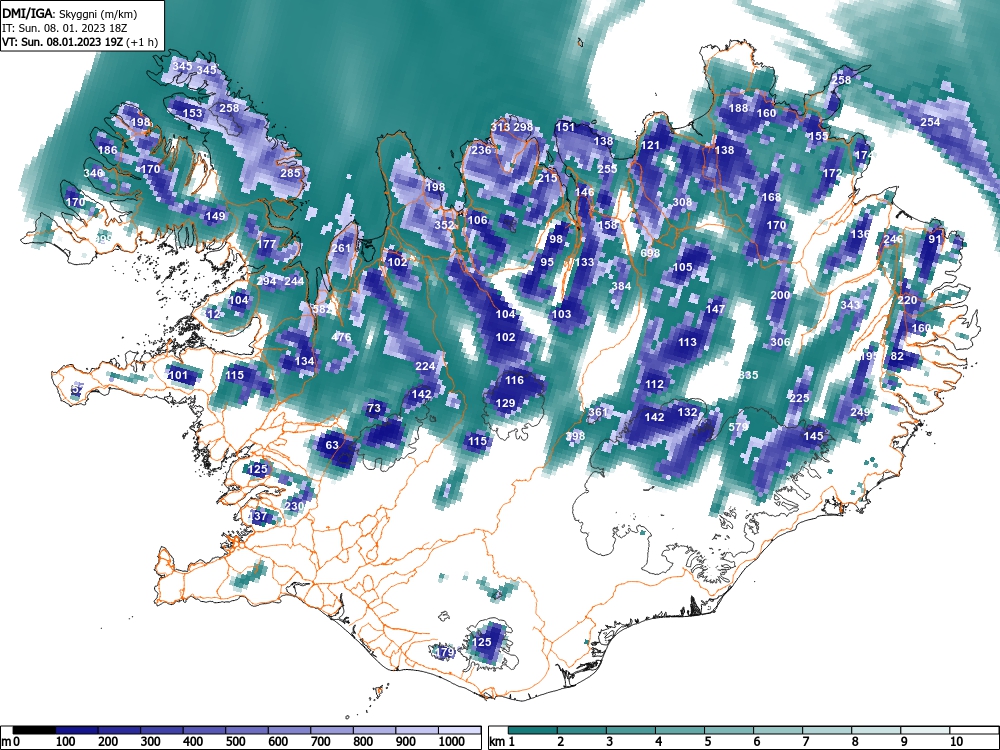Click the '10' label on the km legend
The image size is (1000, 750).
(x=955, y=742)
